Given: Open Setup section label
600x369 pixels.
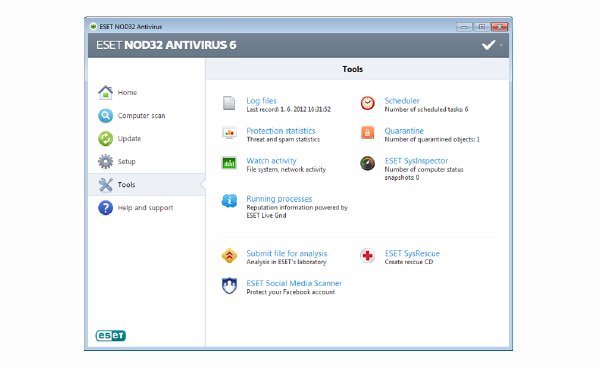Looking at the screenshot, I should pos(126,162).
